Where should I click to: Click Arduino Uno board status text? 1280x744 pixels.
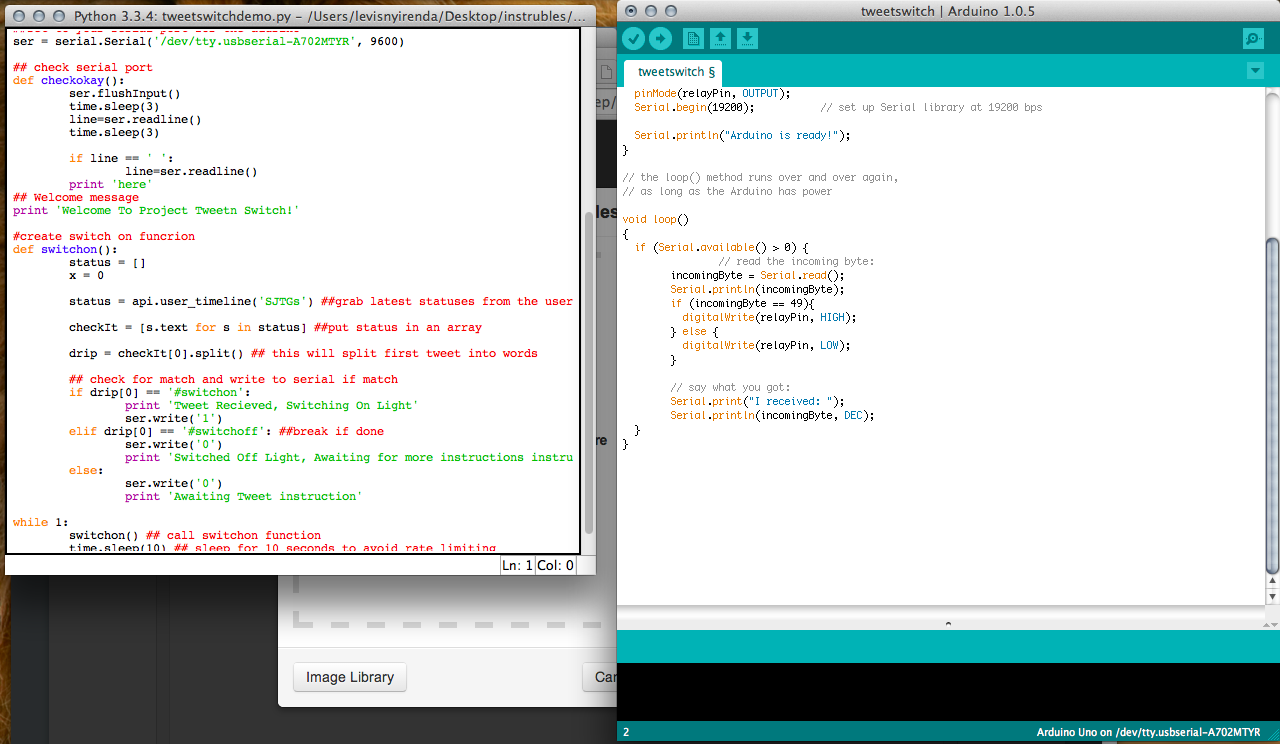pos(1149,732)
